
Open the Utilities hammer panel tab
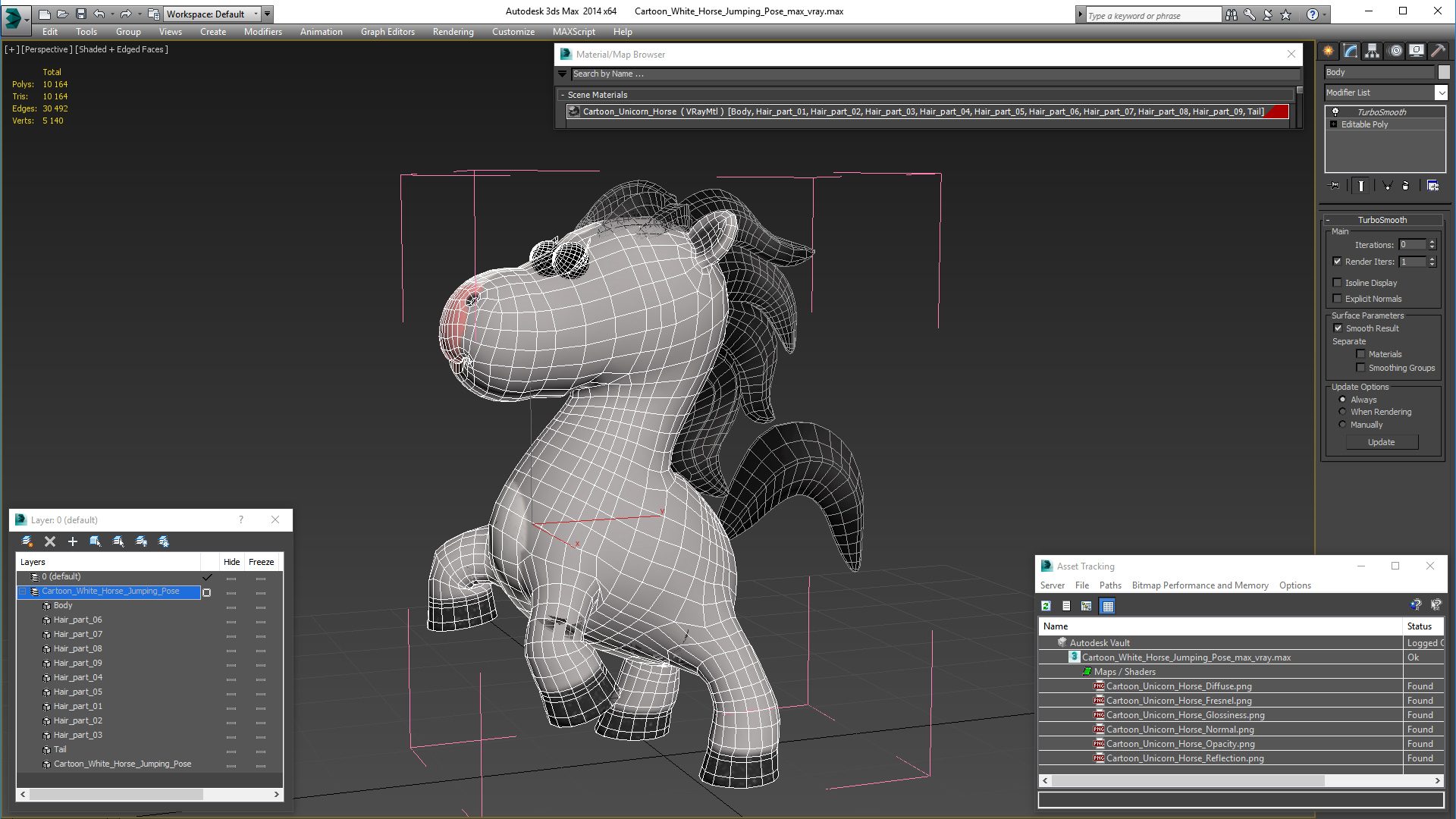click(1439, 51)
